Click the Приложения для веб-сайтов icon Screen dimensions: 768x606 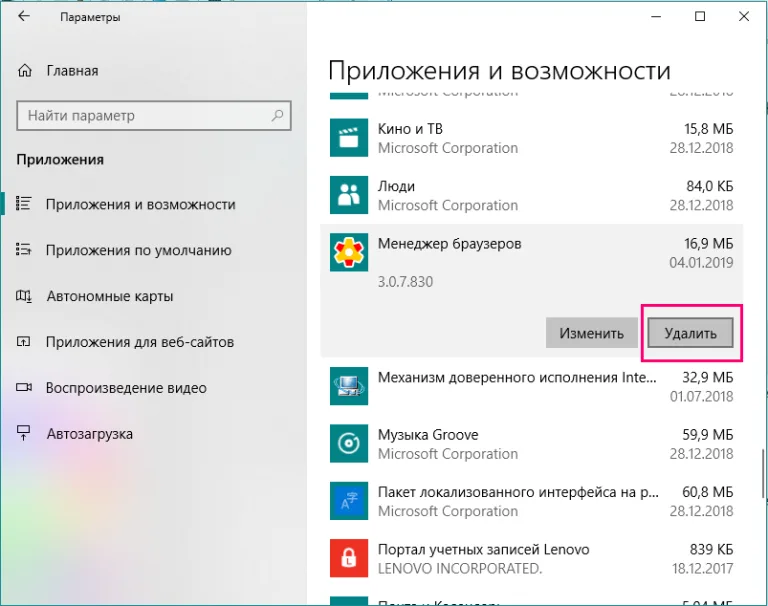[x=24, y=341]
